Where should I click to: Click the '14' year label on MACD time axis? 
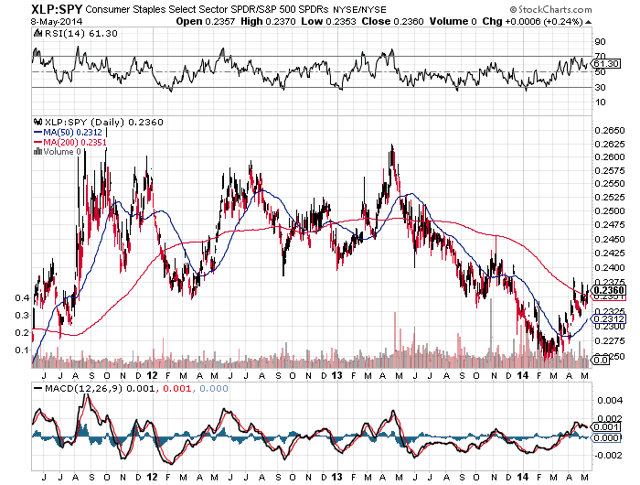tap(523, 477)
